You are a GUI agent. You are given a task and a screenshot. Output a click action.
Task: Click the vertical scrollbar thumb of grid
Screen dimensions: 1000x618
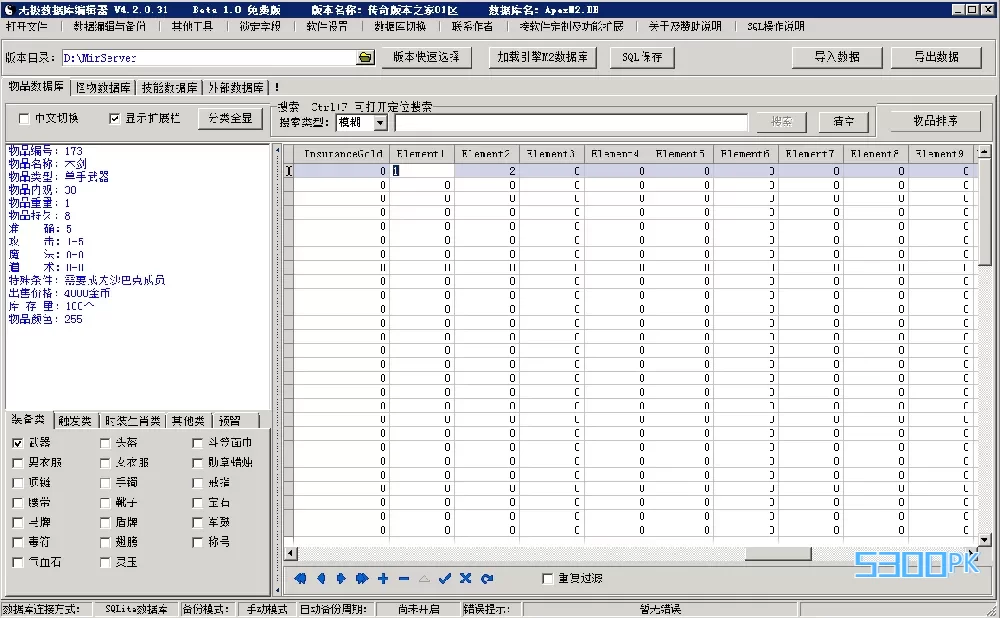(984, 212)
